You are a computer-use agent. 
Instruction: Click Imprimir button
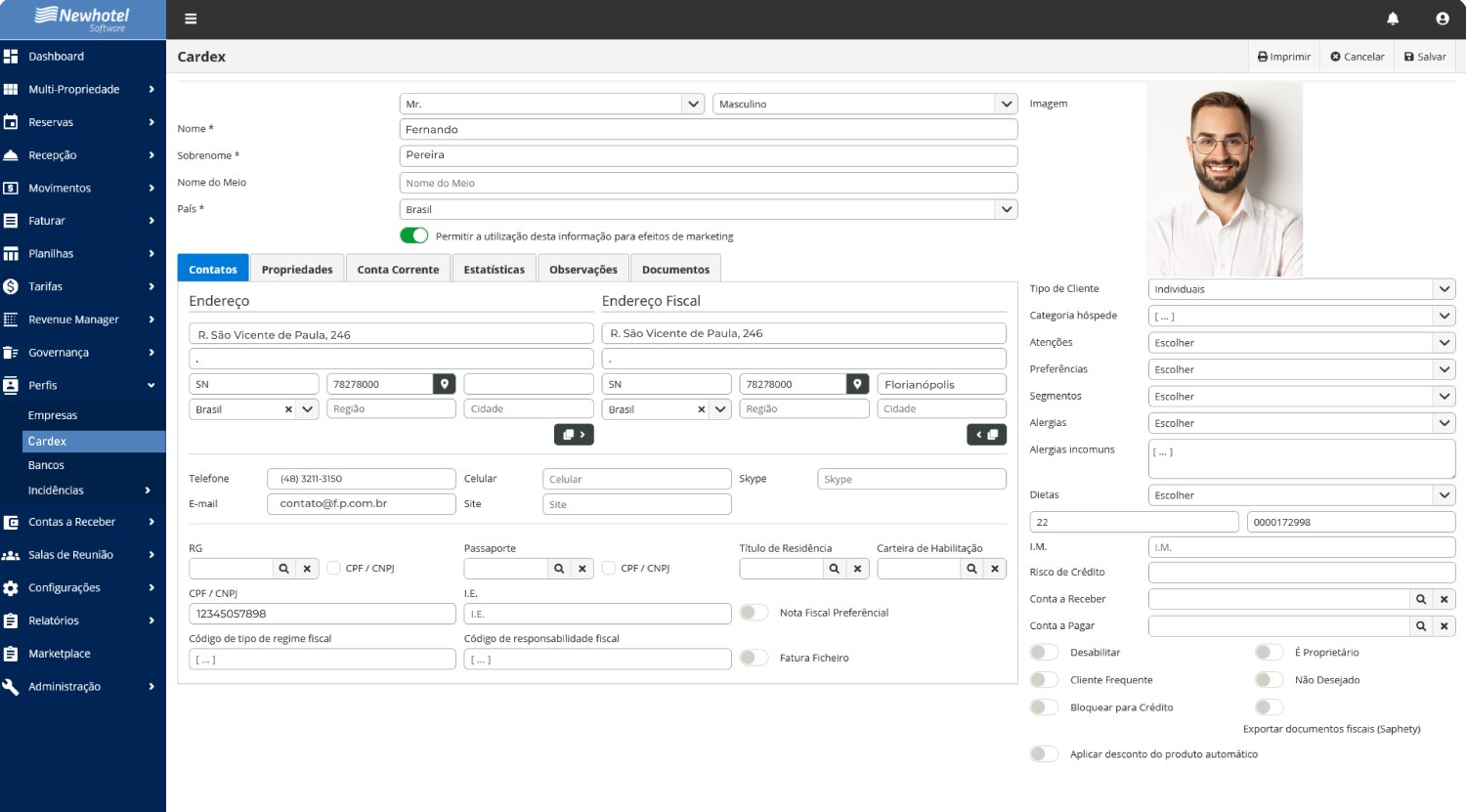click(x=1284, y=57)
